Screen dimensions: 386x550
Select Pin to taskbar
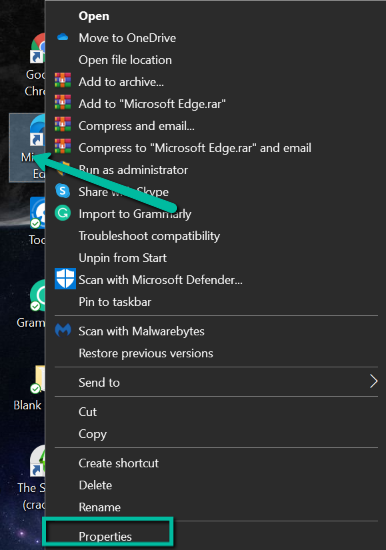[x=115, y=302]
